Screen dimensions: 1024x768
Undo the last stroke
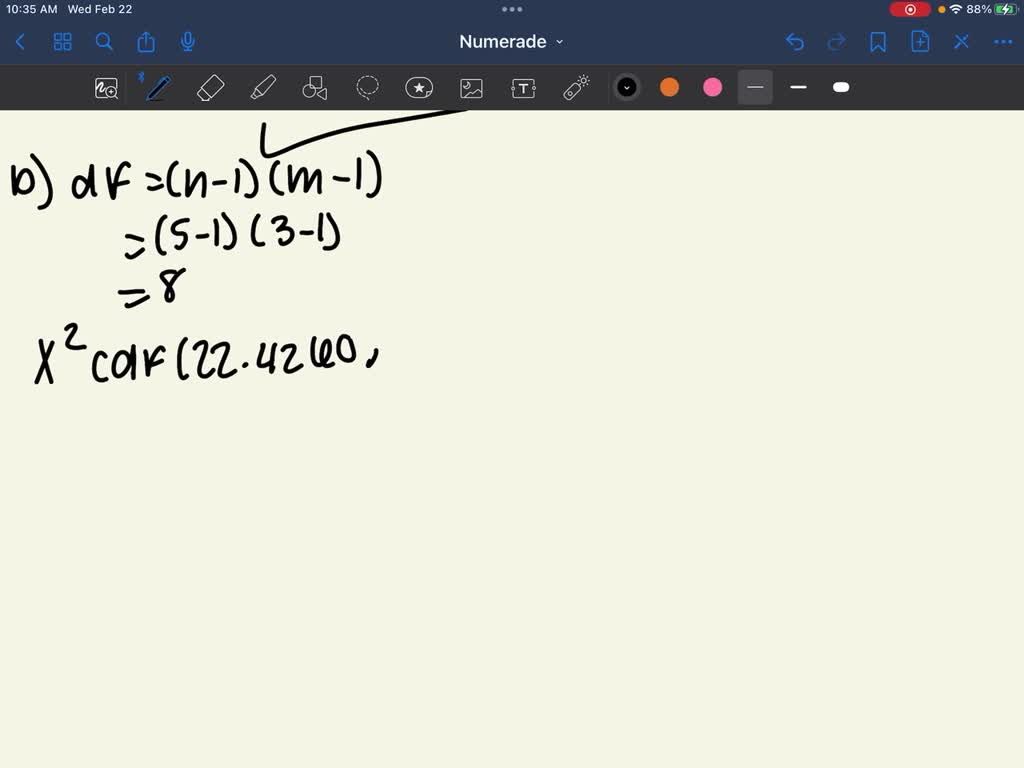795,41
